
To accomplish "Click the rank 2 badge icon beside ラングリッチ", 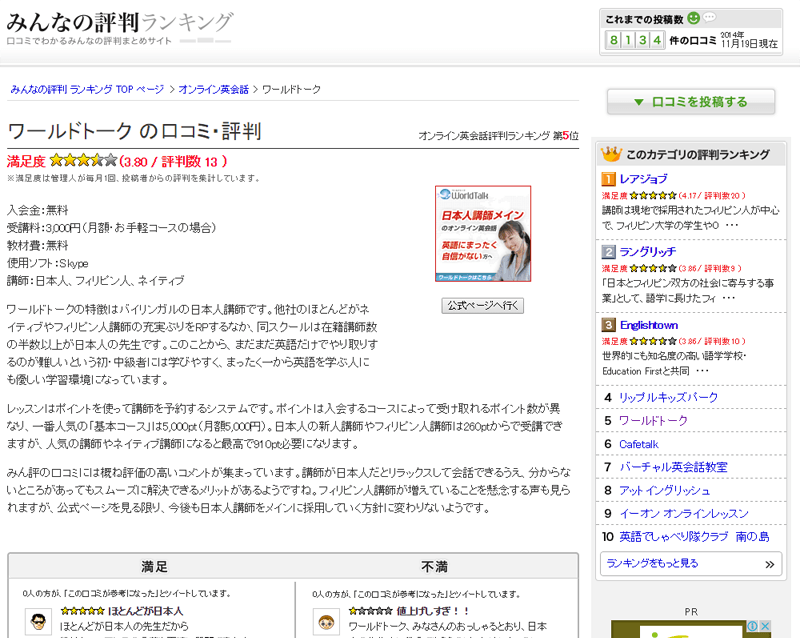I will pos(608,252).
